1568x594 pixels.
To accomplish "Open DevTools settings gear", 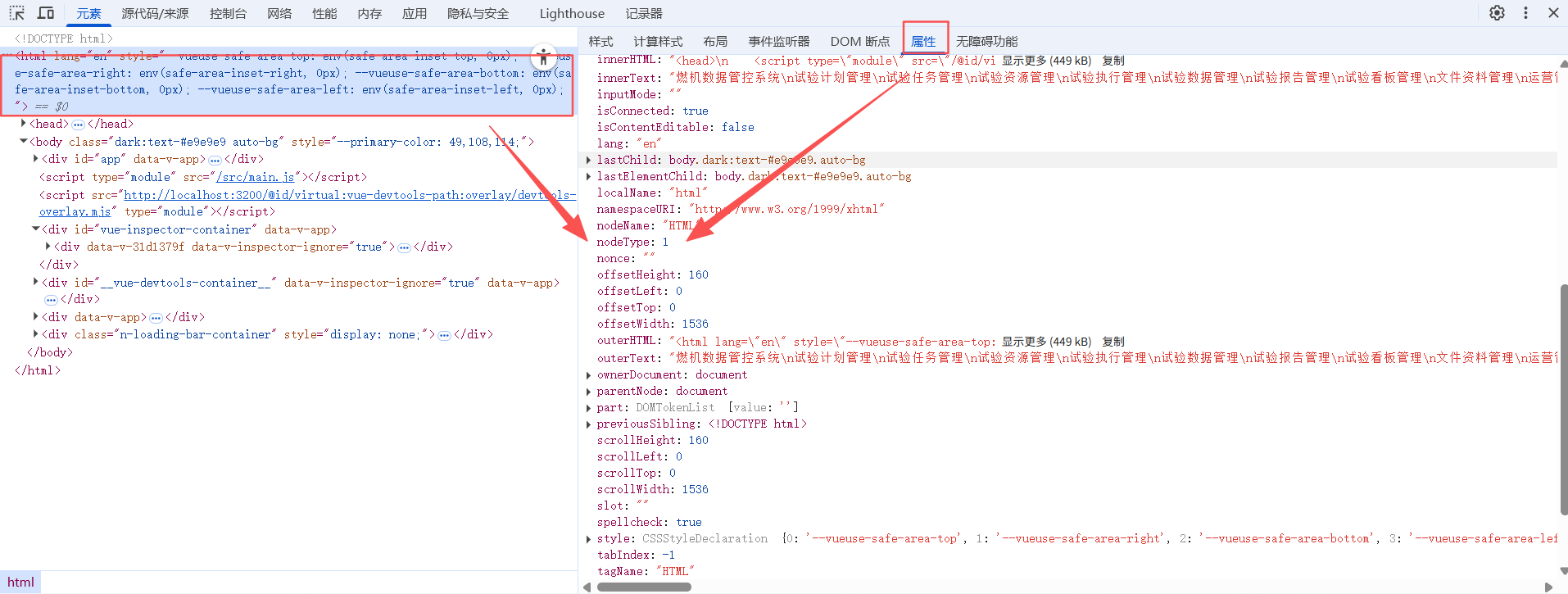I will pyautogui.click(x=1497, y=13).
